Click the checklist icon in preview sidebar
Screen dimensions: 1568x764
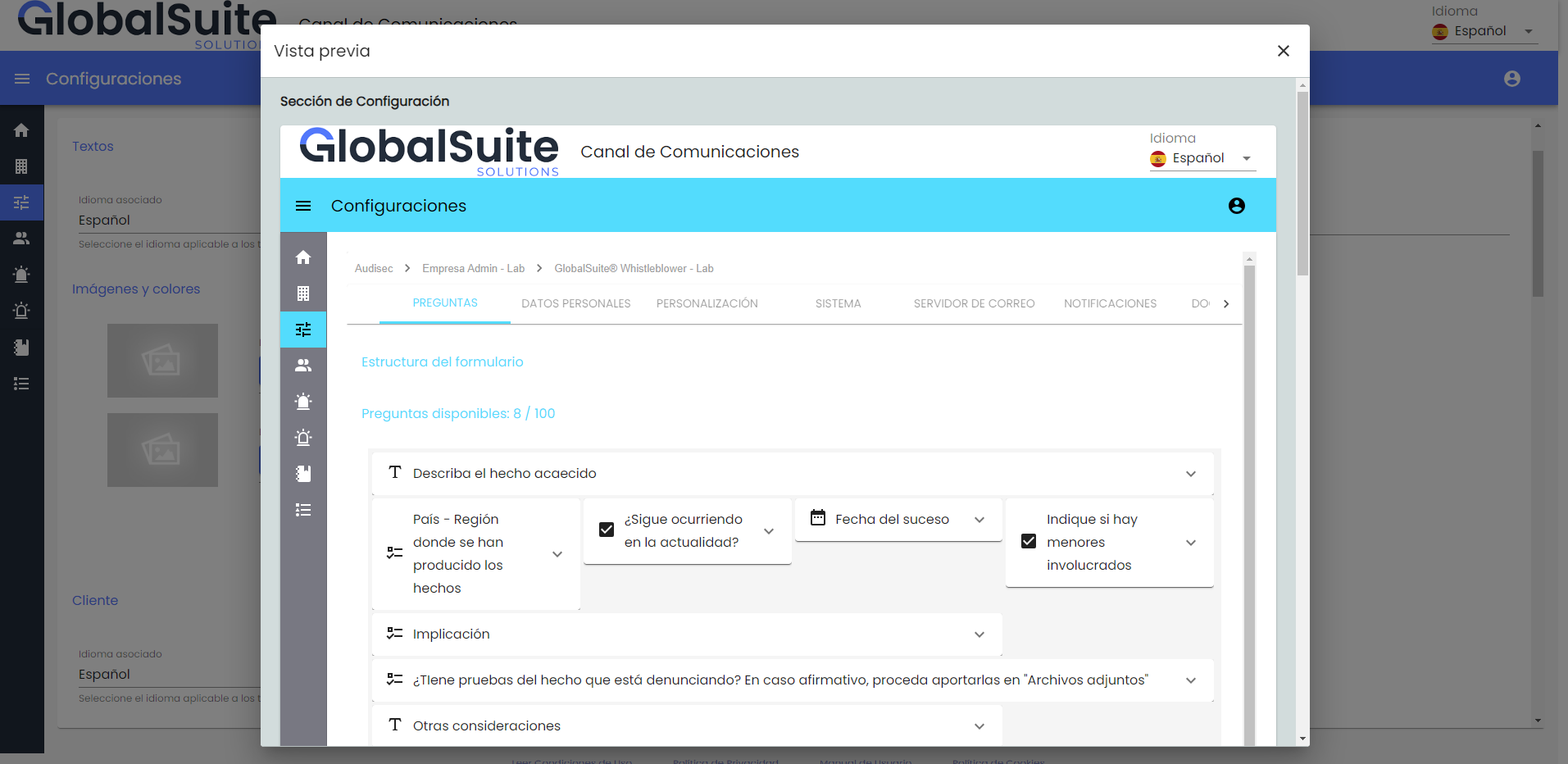pyautogui.click(x=303, y=510)
